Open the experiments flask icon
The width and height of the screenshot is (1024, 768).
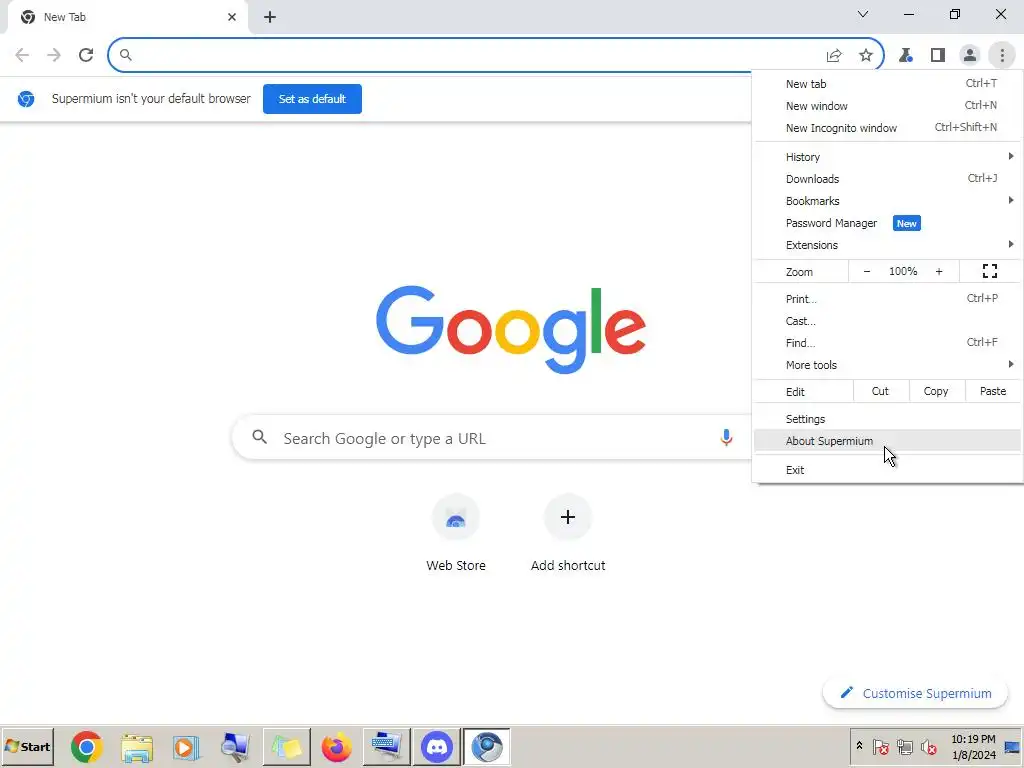[905, 56]
